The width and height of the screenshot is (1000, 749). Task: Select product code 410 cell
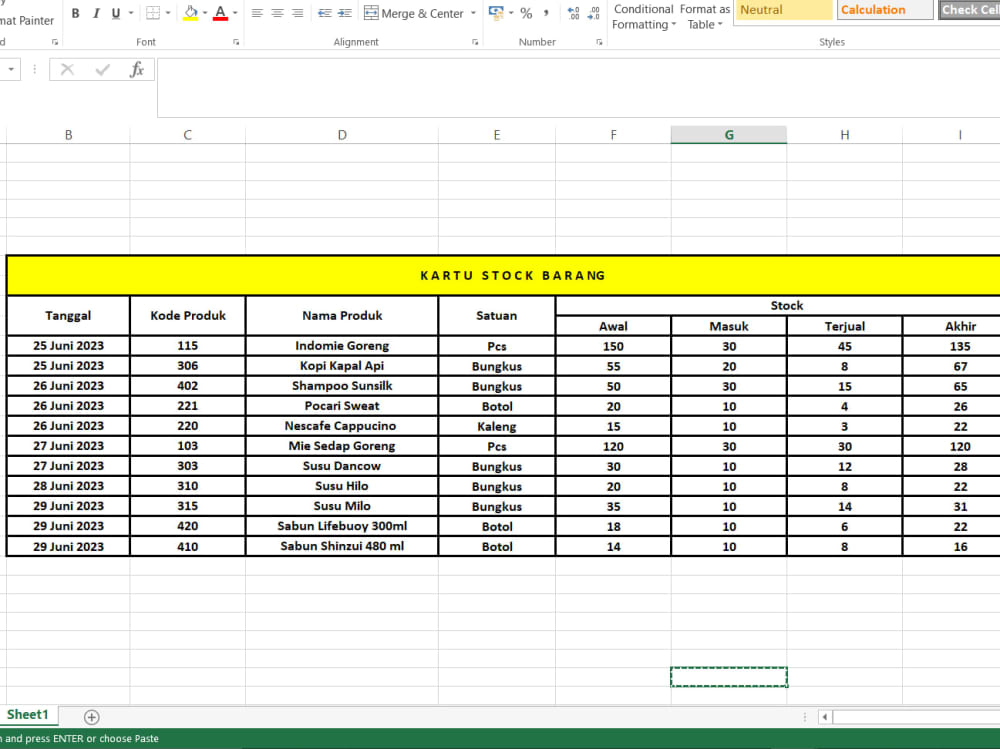pyautogui.click(x=188, y=546)
